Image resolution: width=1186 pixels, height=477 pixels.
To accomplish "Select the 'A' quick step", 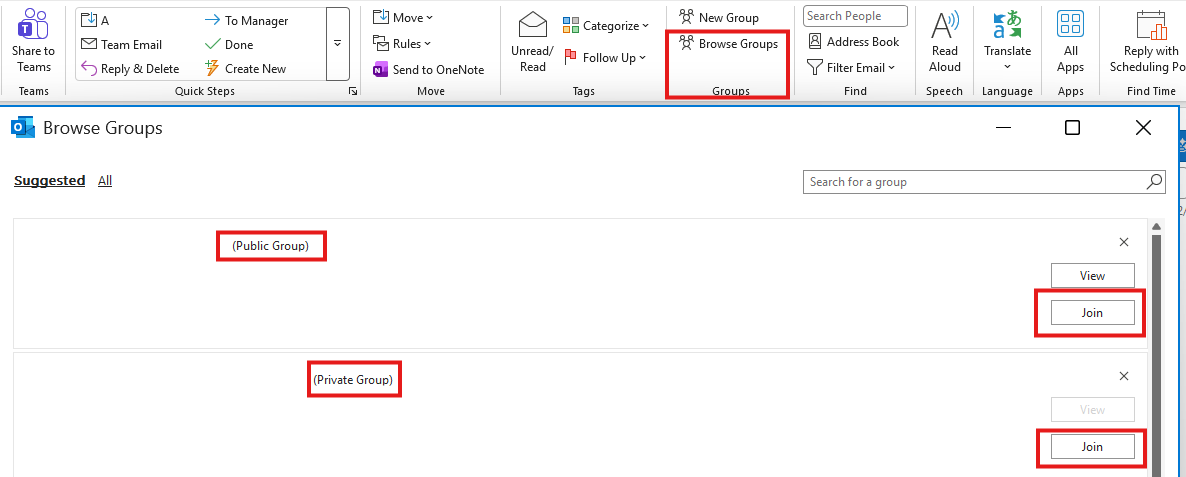I will tap(95, 20).
